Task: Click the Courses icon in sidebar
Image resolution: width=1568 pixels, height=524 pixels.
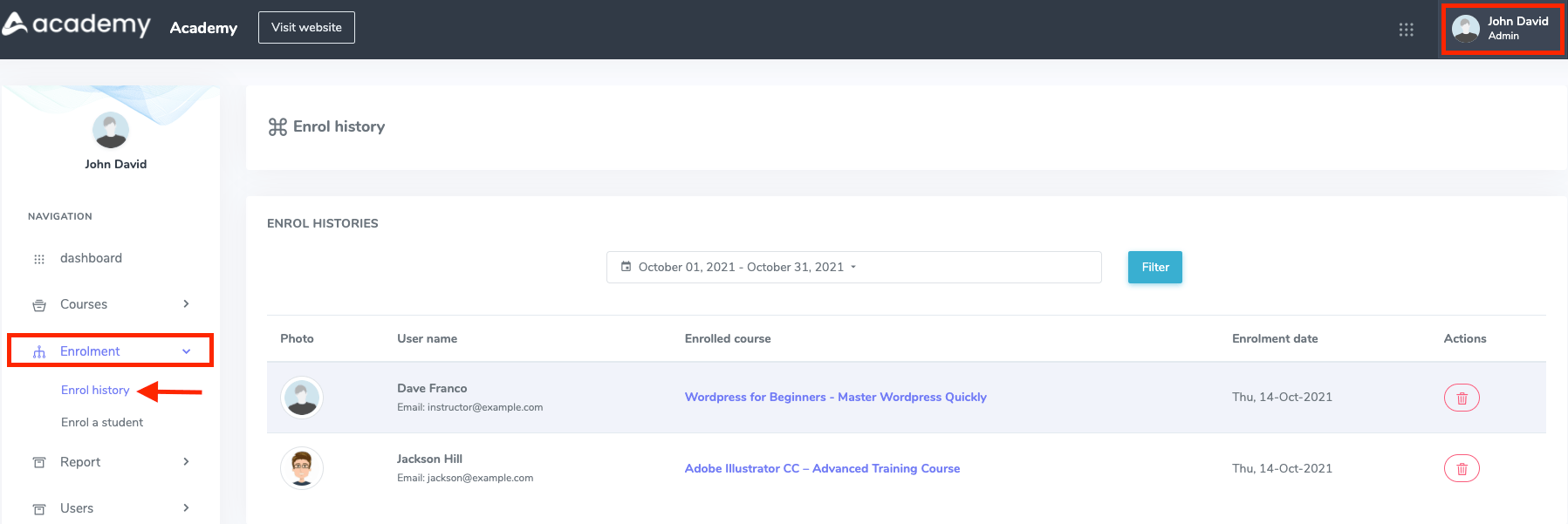Action: click(x=39, y=305)
